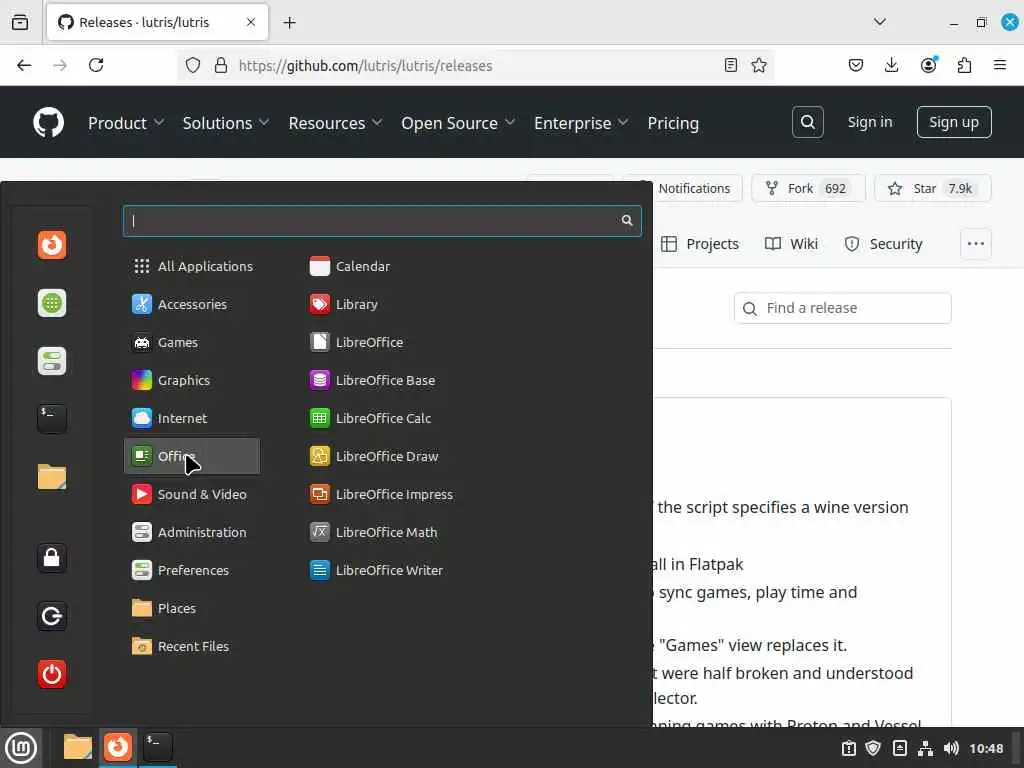Screen dimensions: 1024x768
Task: Select the Preferences category
Action: (192, 570)
